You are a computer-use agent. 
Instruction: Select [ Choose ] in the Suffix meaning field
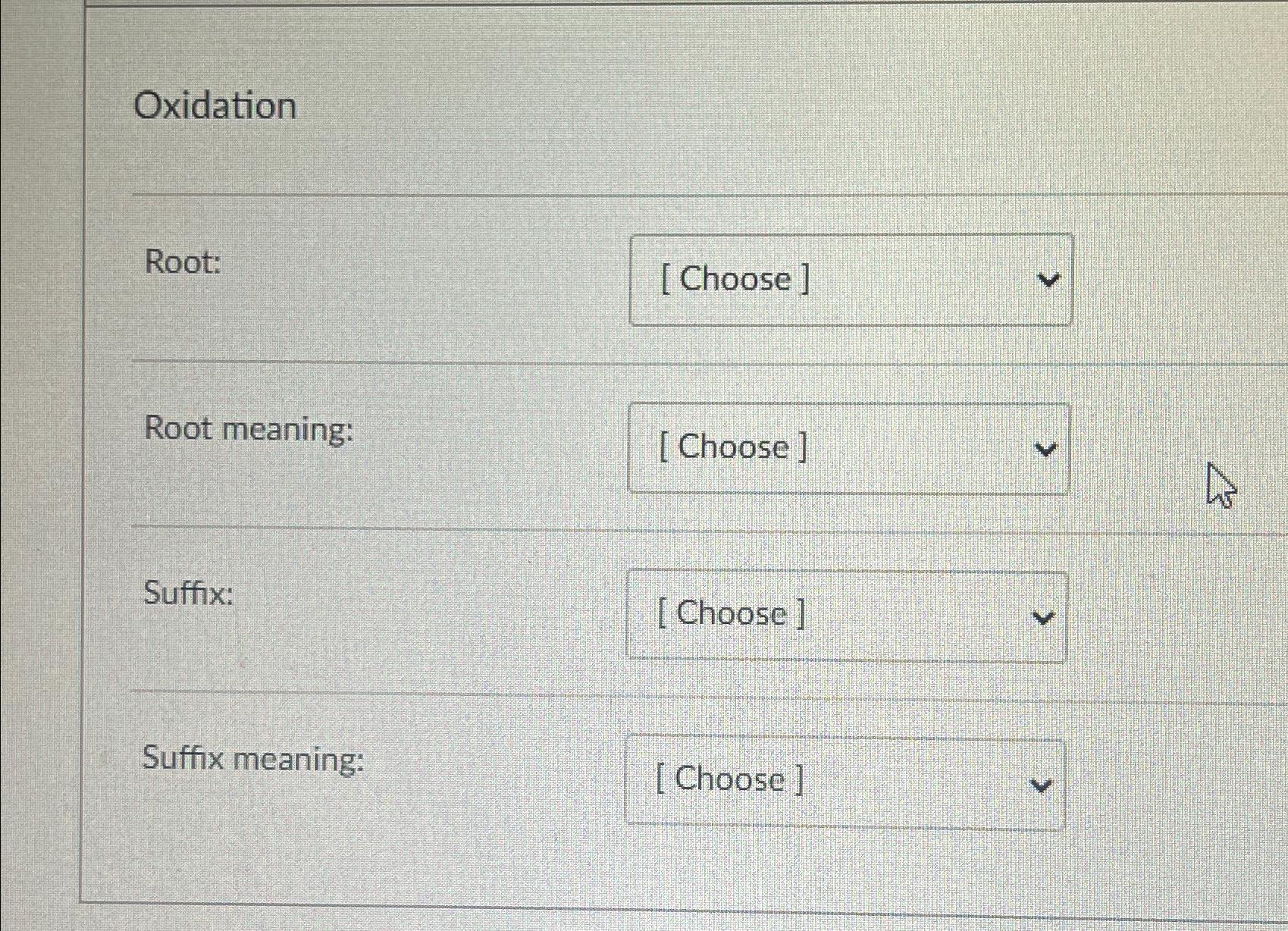click(x=727, y=779)
